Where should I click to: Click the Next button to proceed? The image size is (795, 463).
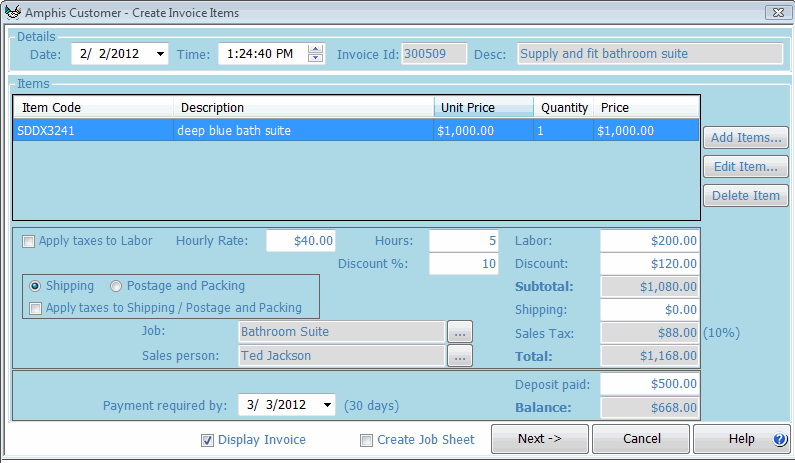pos(539,439)
